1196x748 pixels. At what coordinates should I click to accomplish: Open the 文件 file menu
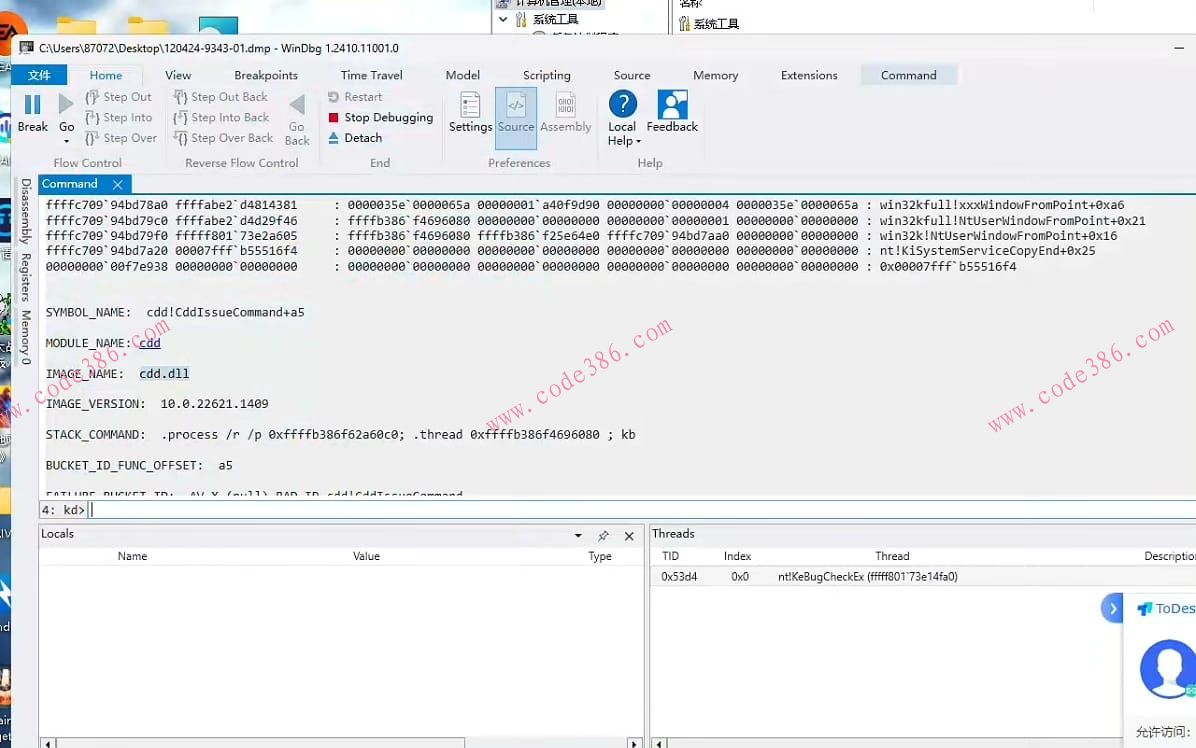point(39,75)
